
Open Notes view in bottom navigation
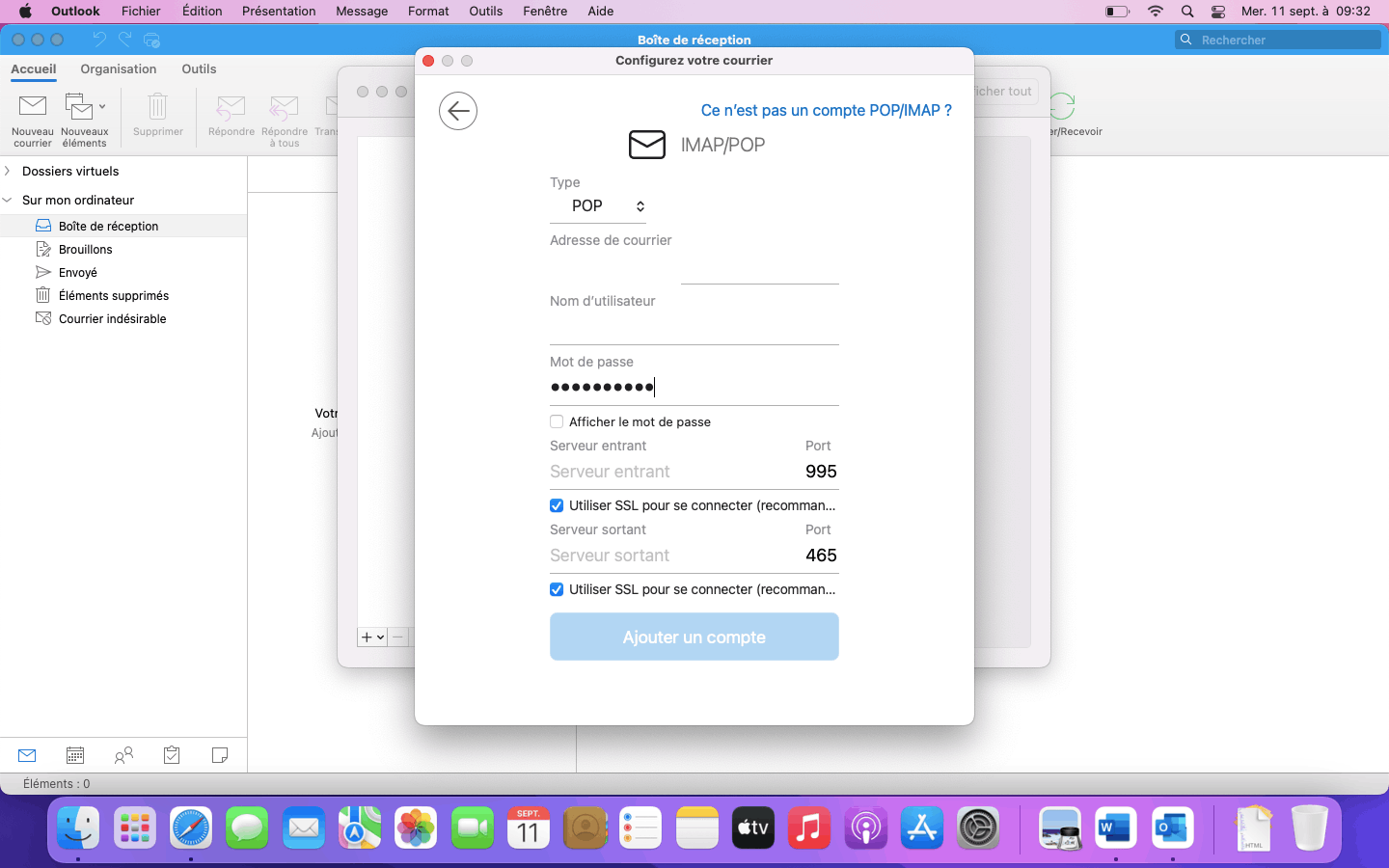pos(220,755)
